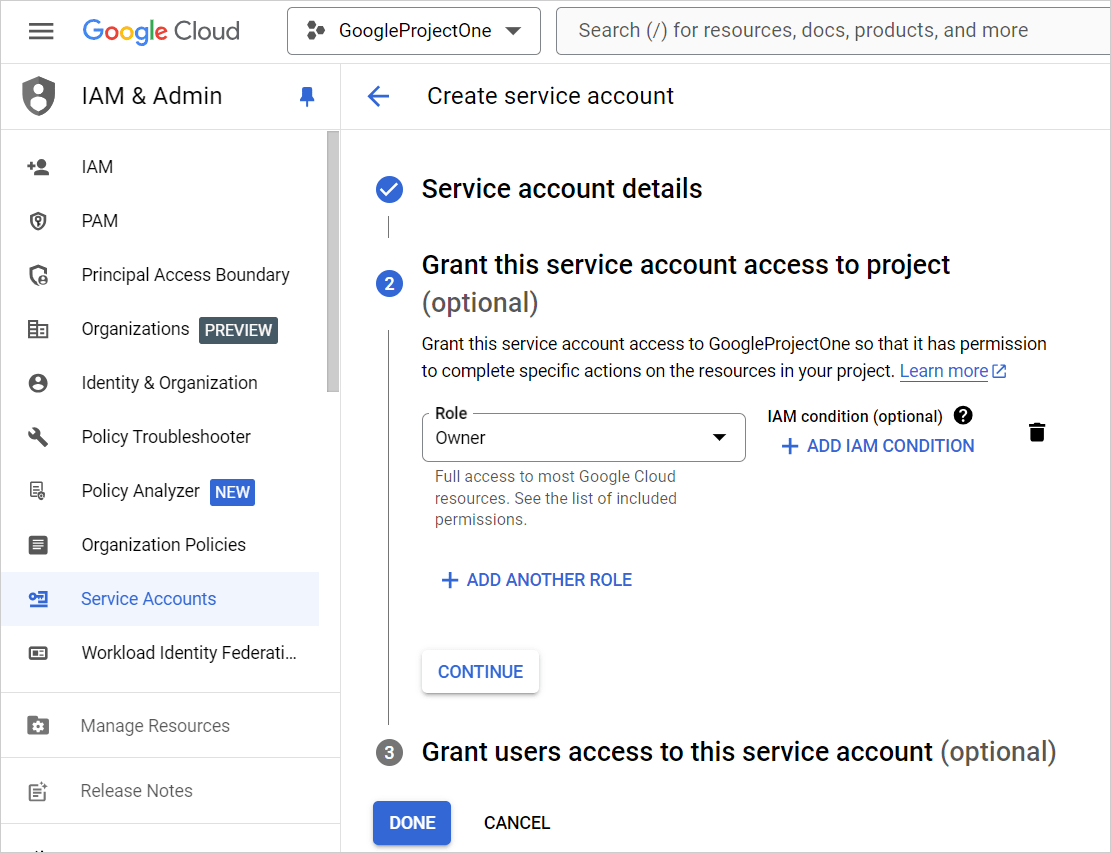Delete the Owner role with trash icon

coord(1037,432)
